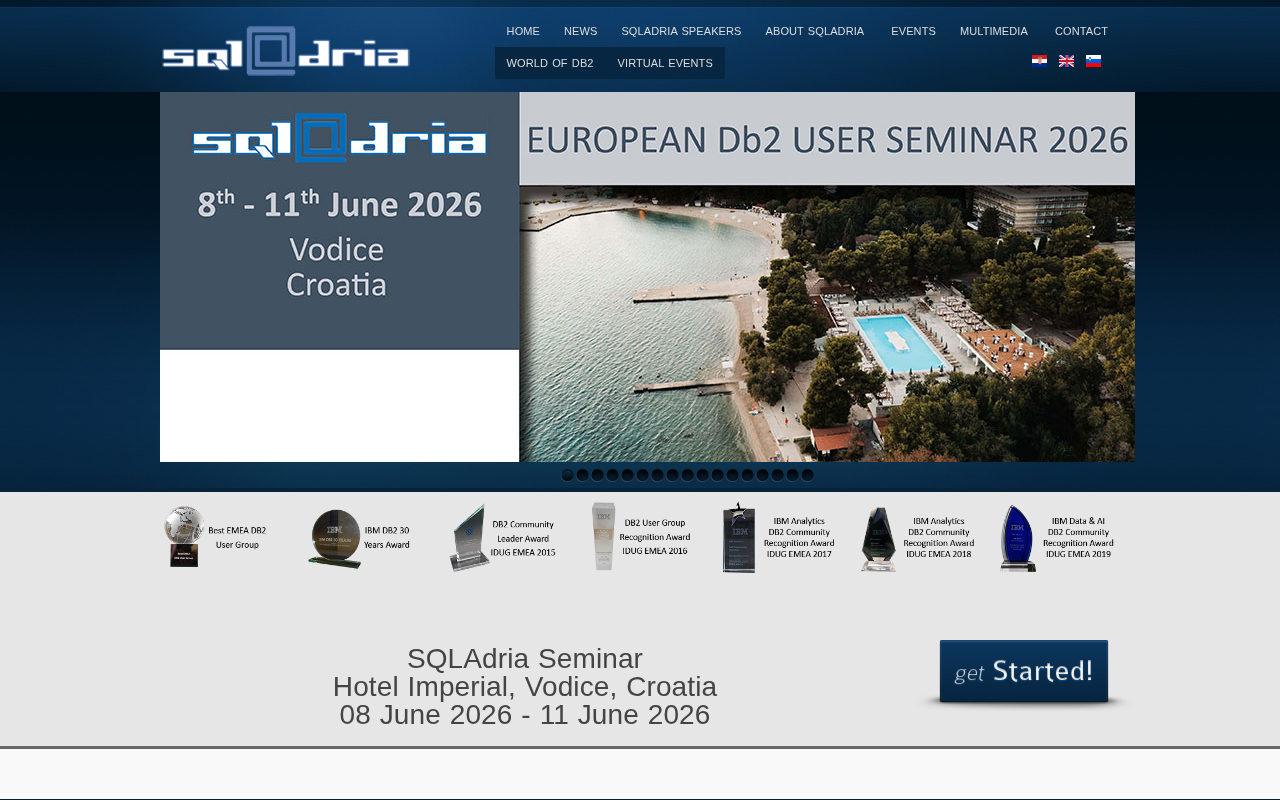Image resolution: width=1280 pixels, height=800 pixels.
Task: Go to the HOME menu item
Action: 523,31
